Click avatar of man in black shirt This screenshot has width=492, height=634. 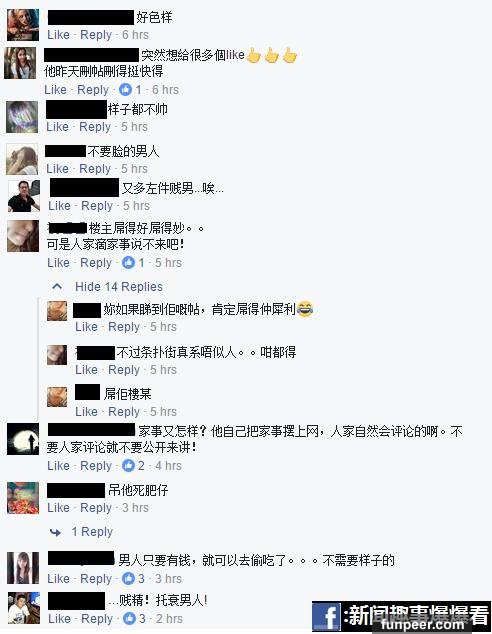tap(24, 196)
